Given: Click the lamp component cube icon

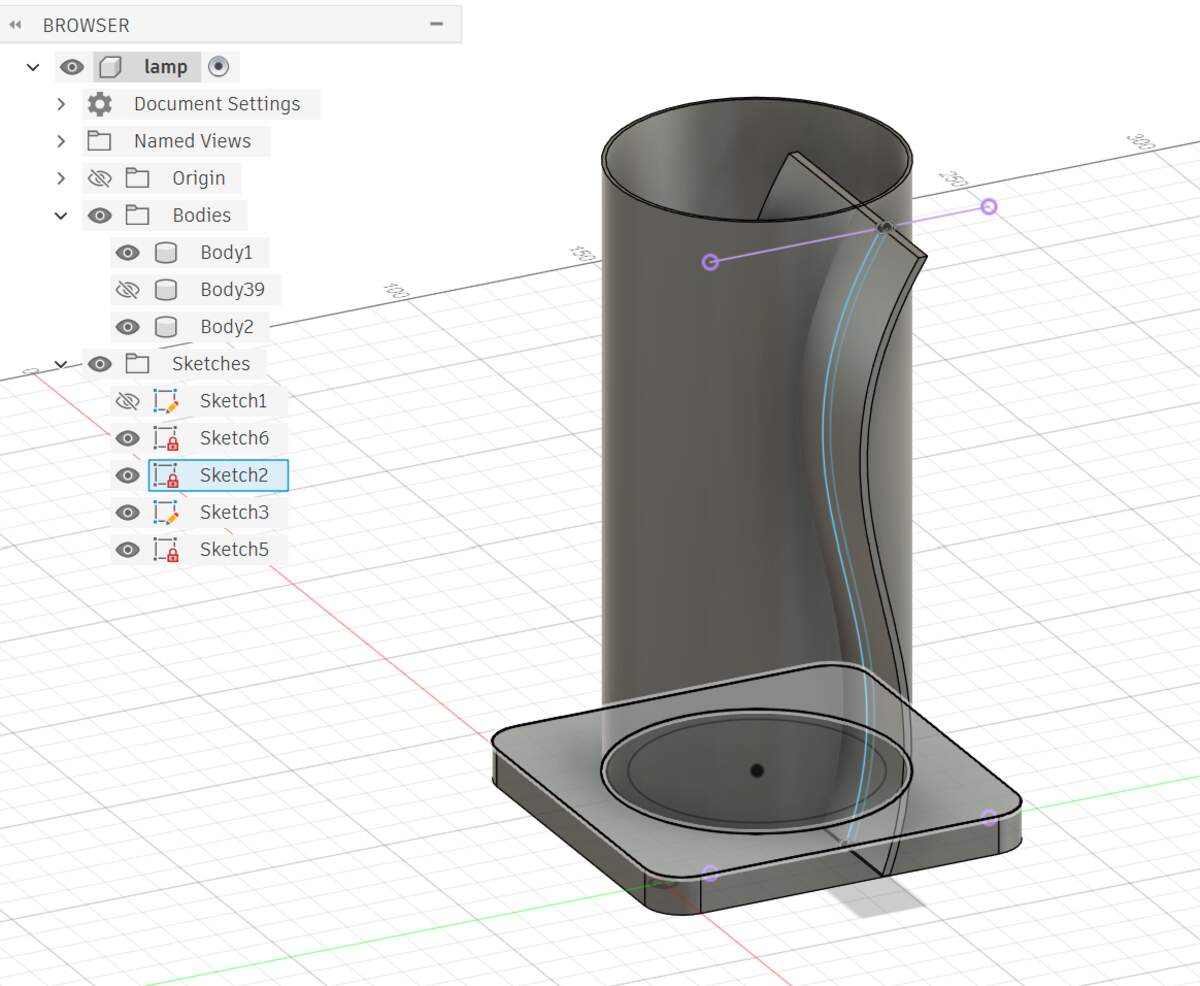Looking at the screenshot, I should tap(111, 67).
